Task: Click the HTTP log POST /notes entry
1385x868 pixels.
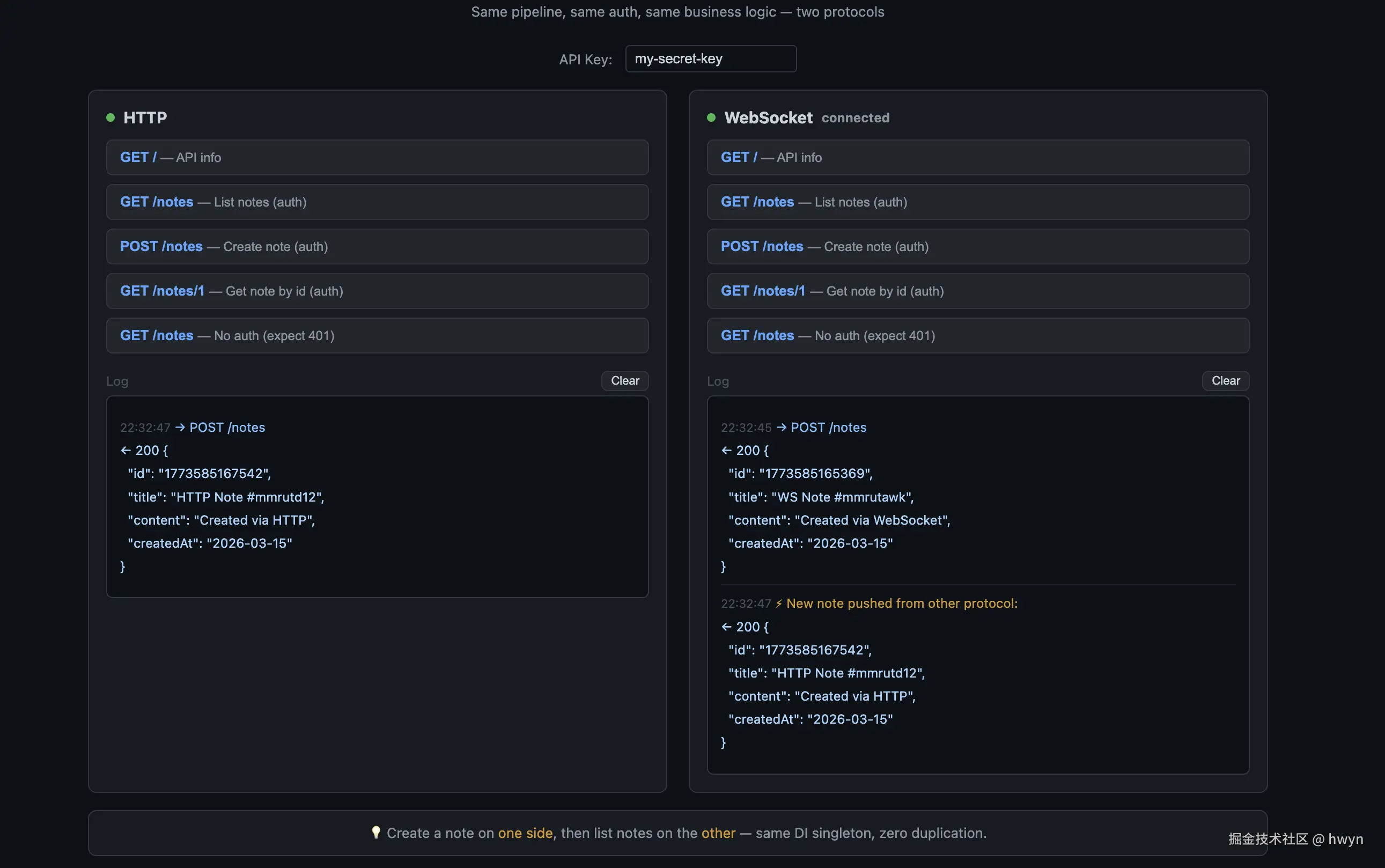Action: point(227,428)
